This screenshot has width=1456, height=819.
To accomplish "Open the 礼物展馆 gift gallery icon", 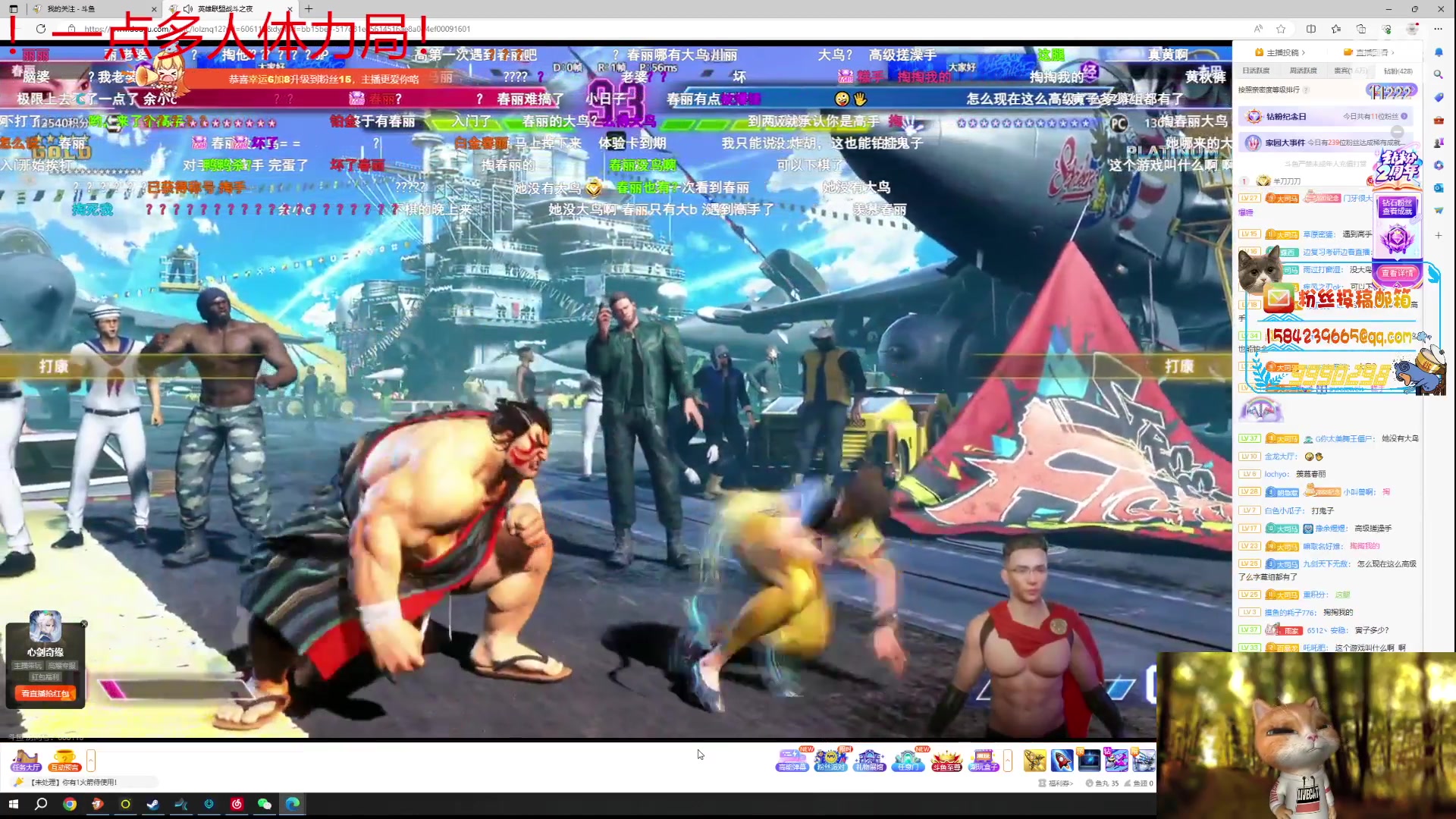I will (869, 760).
